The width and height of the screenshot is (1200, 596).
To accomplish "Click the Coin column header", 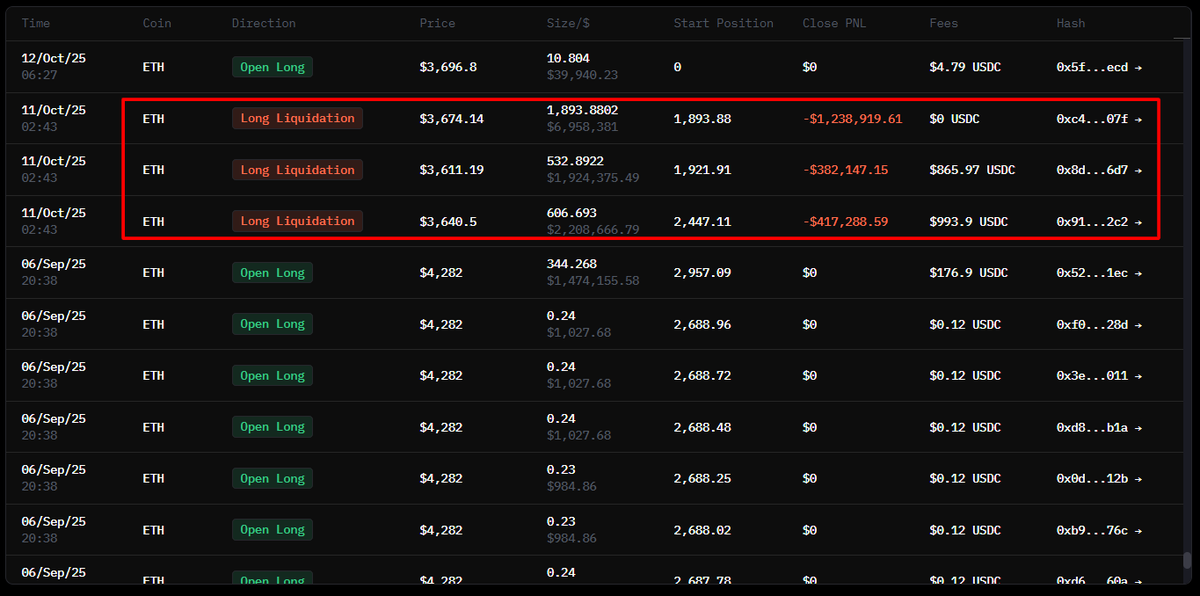I will click(157, 23).
